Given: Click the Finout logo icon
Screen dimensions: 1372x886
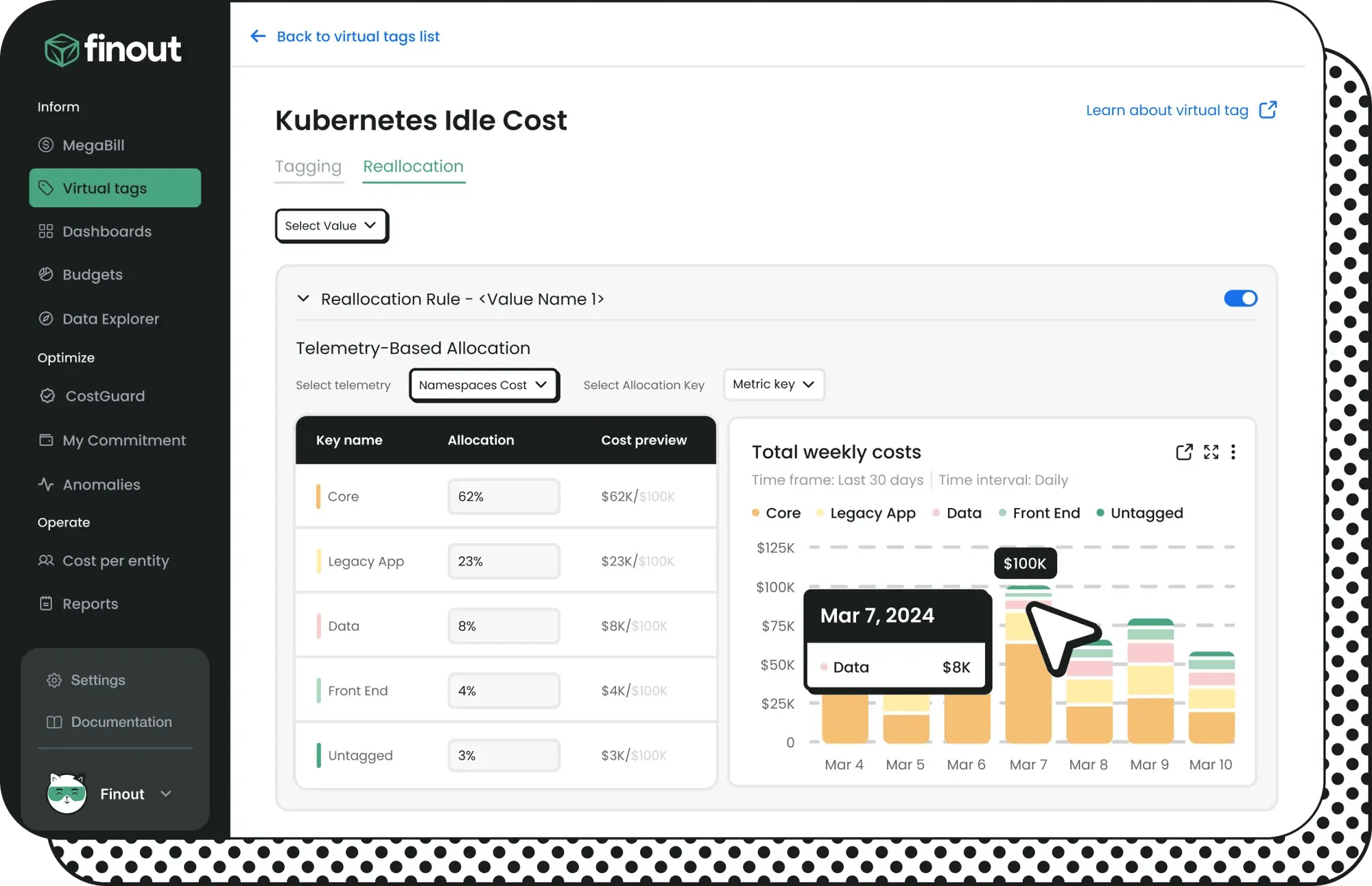Looking at the screenshot, I should pyautogui.click(x=62, y=50).
